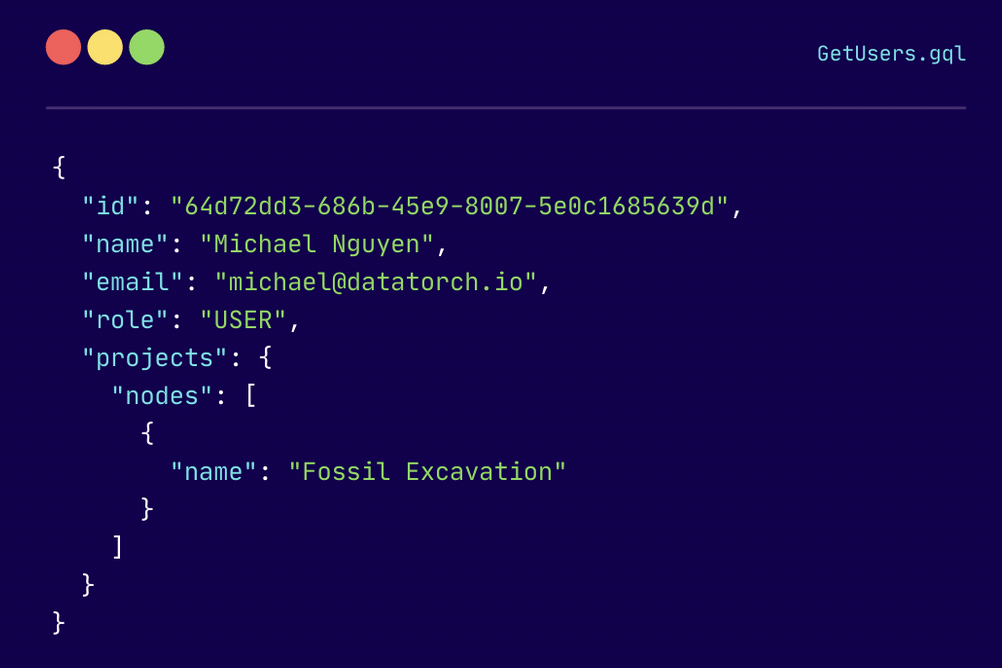Image resolution: width=1002 pixels, height=668 pixels.
Task: Click the red close window dot
Action: click(x=63, y=48)
